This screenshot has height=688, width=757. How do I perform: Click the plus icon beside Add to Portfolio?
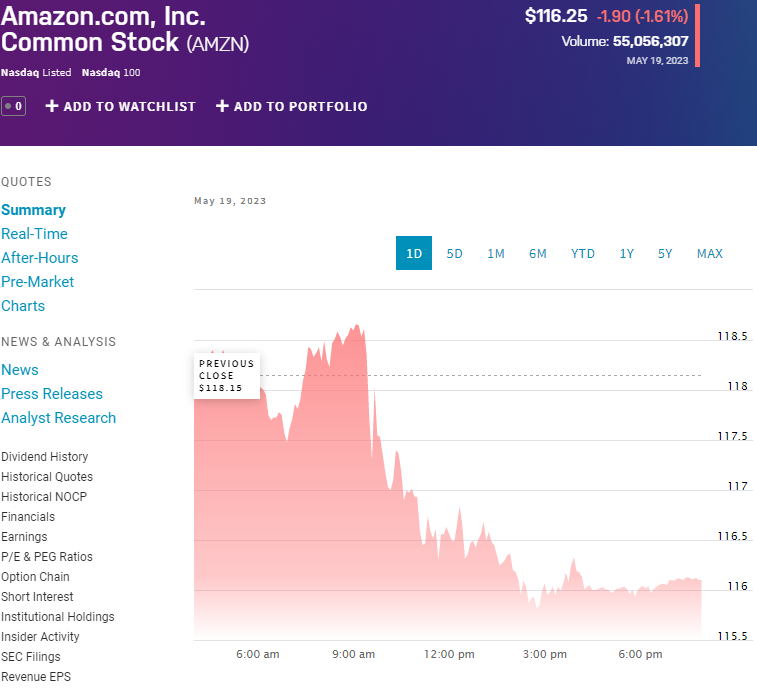(222, 106)
